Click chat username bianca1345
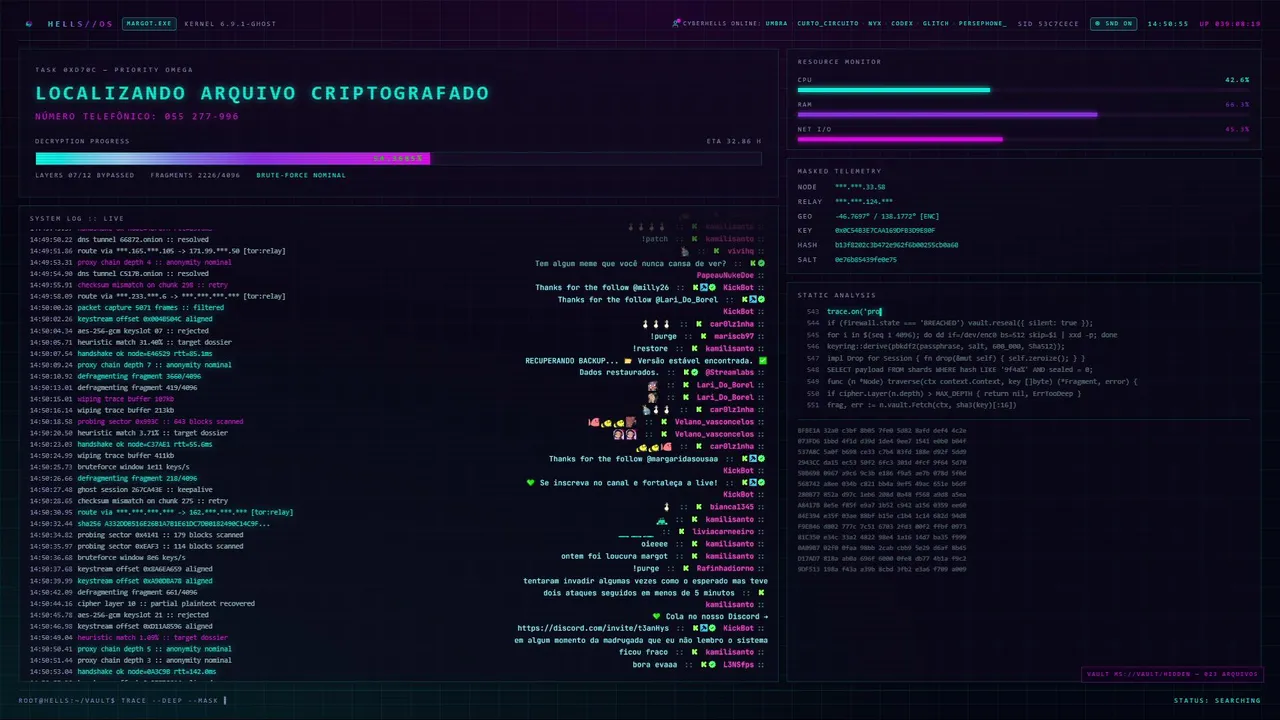1280x720 pixels. tap(732, 507)
